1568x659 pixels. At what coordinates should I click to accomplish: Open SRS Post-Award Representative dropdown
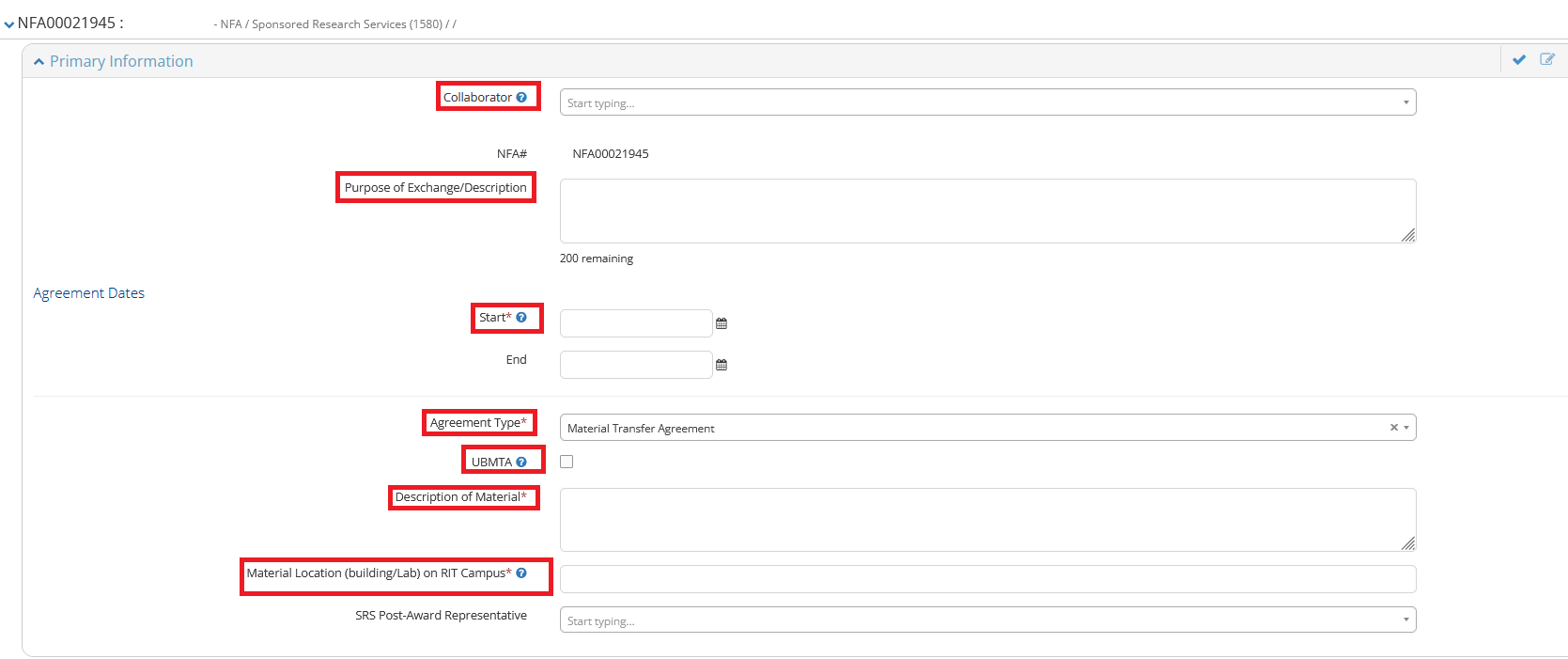pyautogui.click(x=986, y=620)
